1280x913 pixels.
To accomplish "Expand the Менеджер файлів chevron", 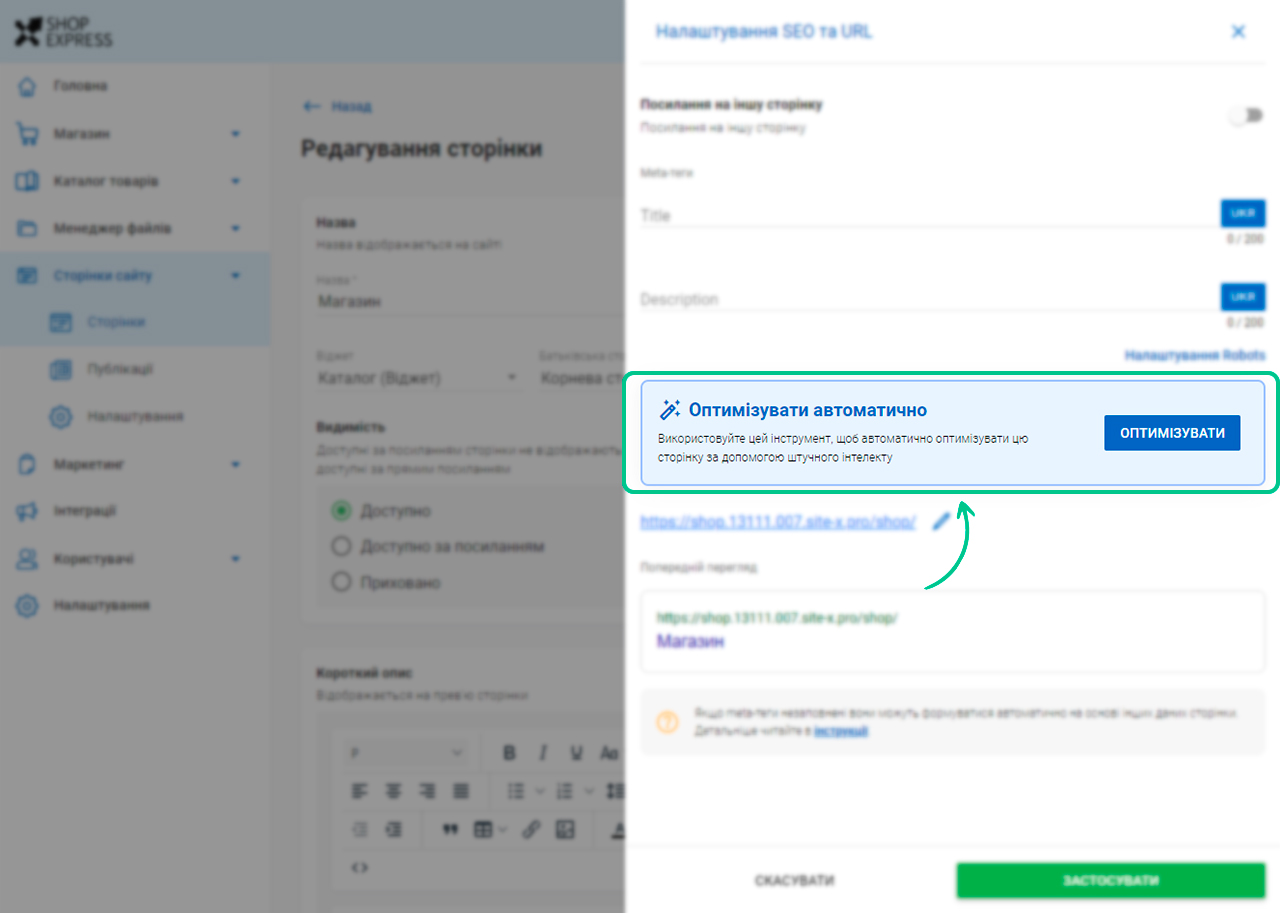I will 236,229.
